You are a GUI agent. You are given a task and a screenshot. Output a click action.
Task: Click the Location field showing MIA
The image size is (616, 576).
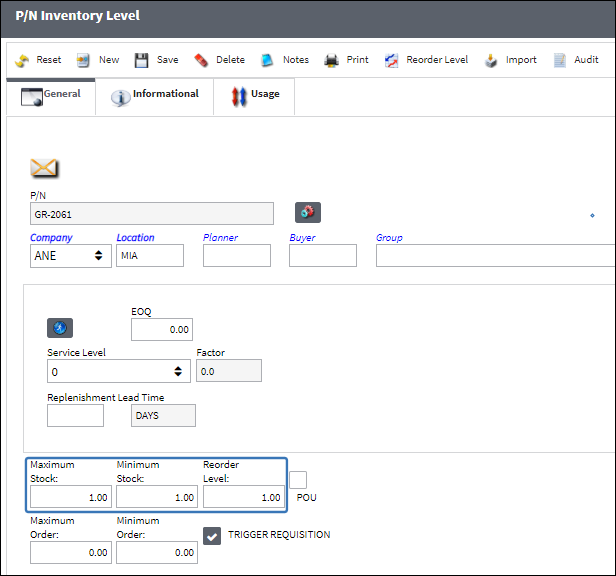point(150,255)
